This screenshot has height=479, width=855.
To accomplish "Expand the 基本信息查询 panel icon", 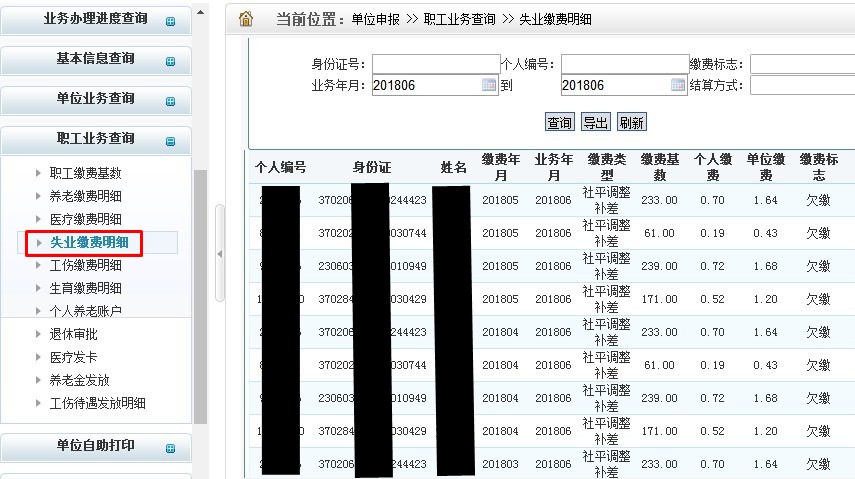I will [x=170, y=61].
